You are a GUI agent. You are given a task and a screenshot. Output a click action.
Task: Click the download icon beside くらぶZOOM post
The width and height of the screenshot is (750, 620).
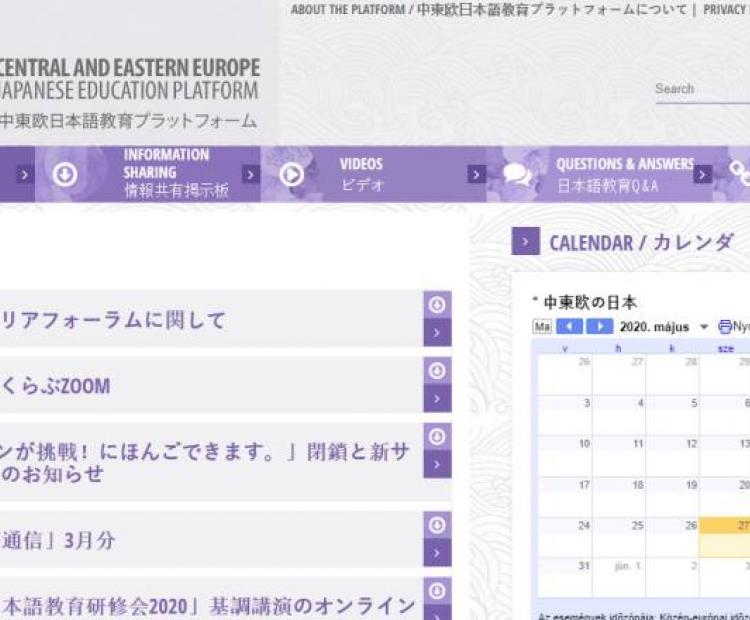(437, 371)
